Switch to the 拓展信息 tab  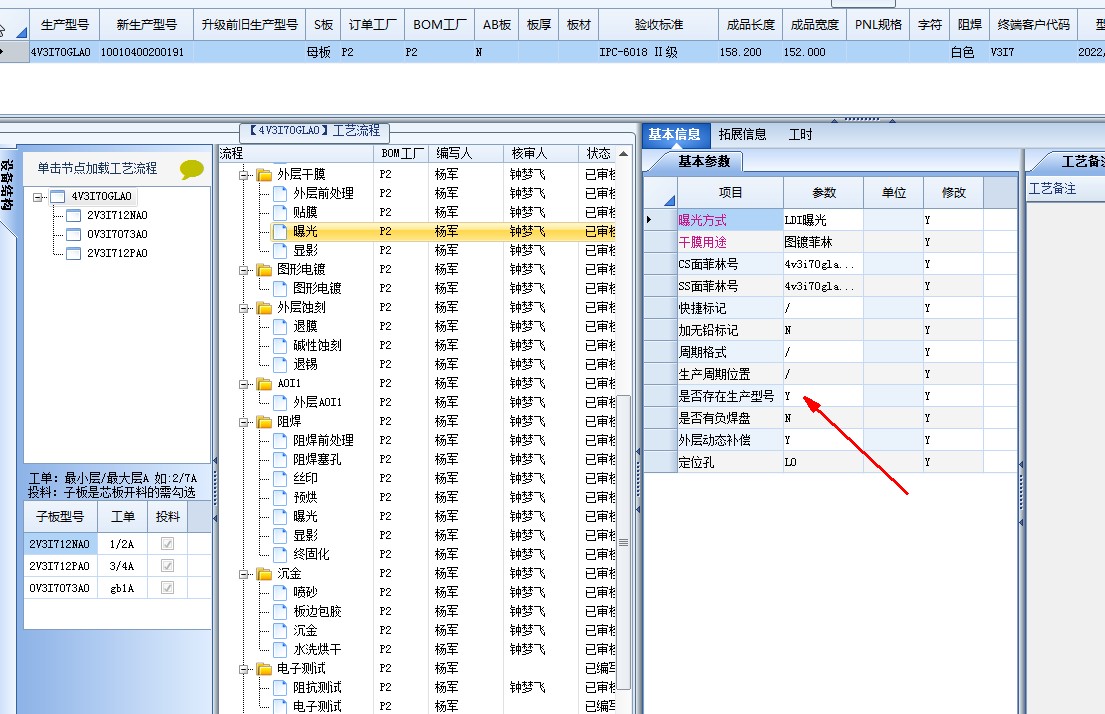(x=742, y=135)
